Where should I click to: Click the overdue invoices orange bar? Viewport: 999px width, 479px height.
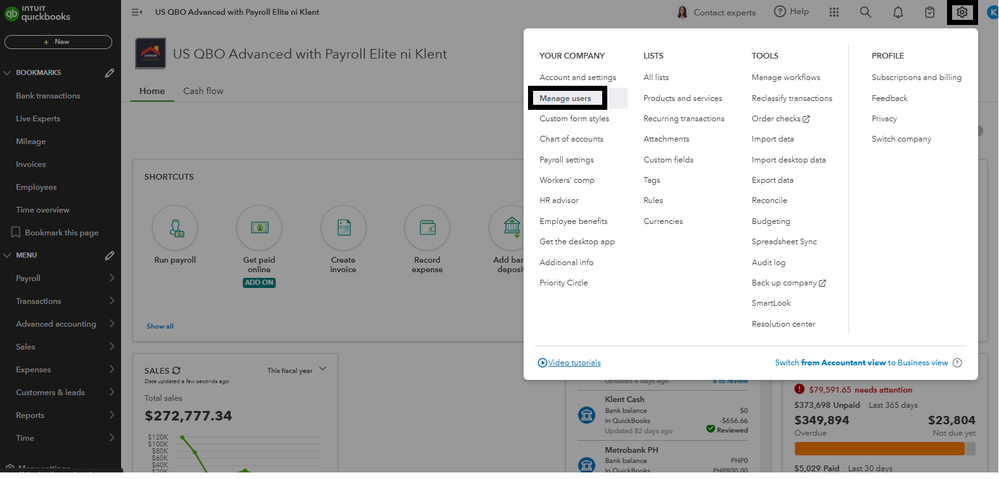coord(880,448)
